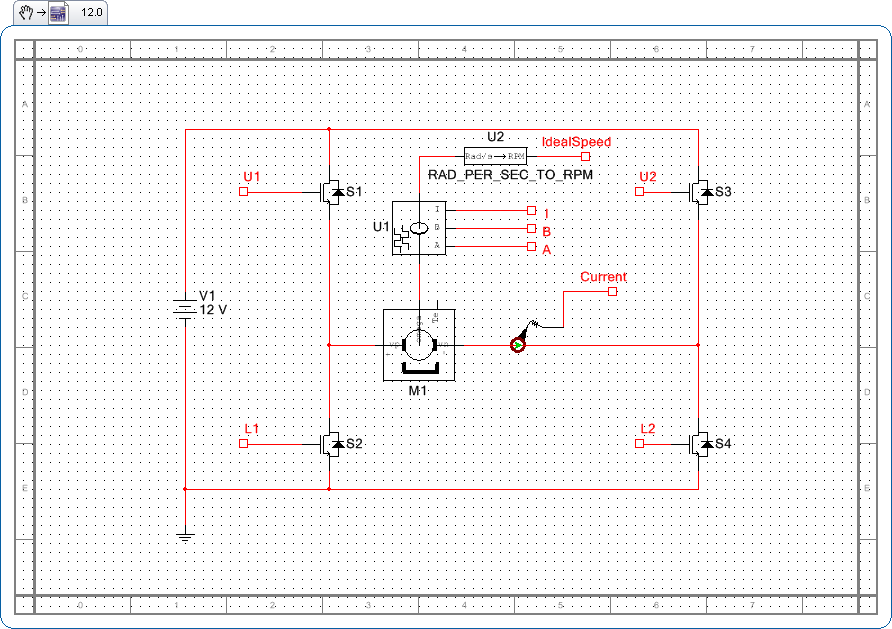Select the S4 MOSFET switch symbol
The image size is (892, 629).
click(x=699, y=443)
